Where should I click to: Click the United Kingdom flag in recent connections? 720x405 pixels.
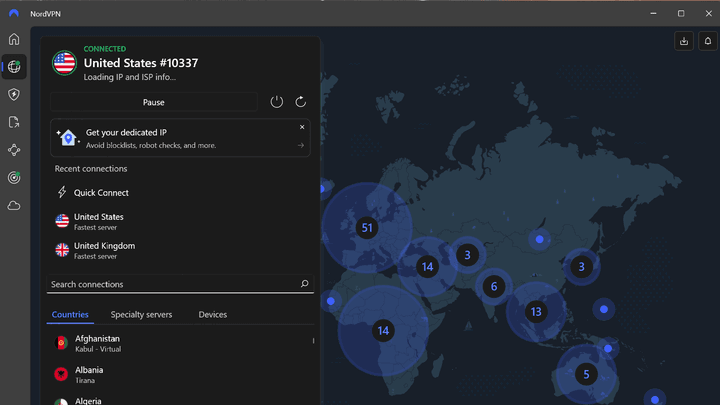click(62, 250)
